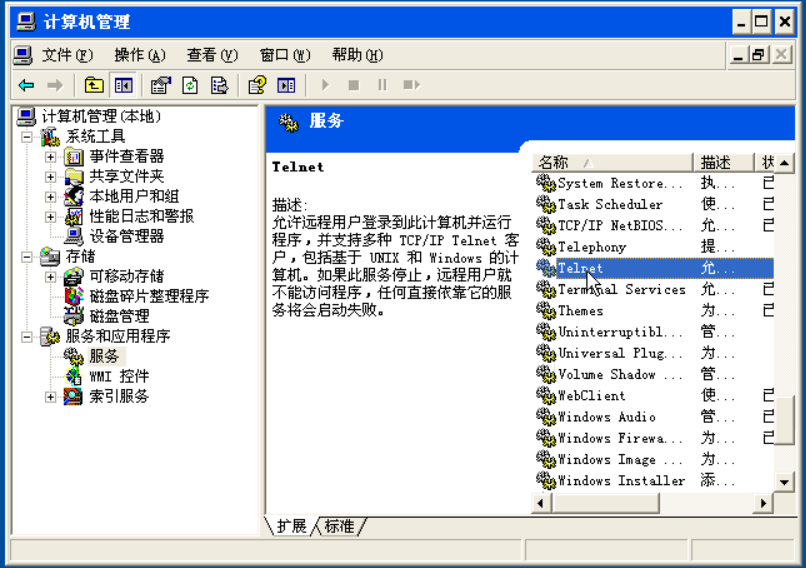The height and width of the screenshot is (568, 806).
Task: Open the 查看(V) menu
Action: 212,55
